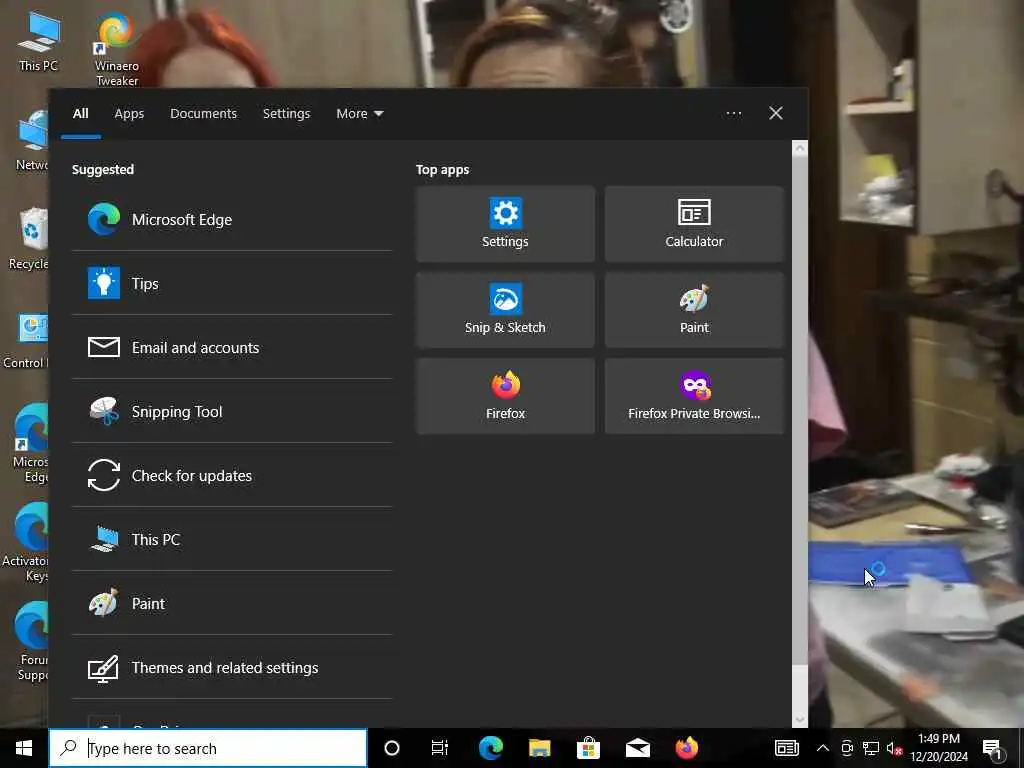
Task: Open Action Center notifications icon
Action: (x=993, y=748)
